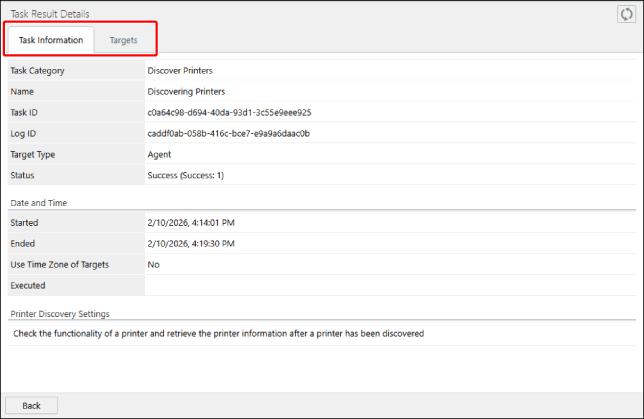The width and height of the screenshot is (644, 419).
Task: Click the refresh icon in the top-right corner
Action: [x=627, y=14]
